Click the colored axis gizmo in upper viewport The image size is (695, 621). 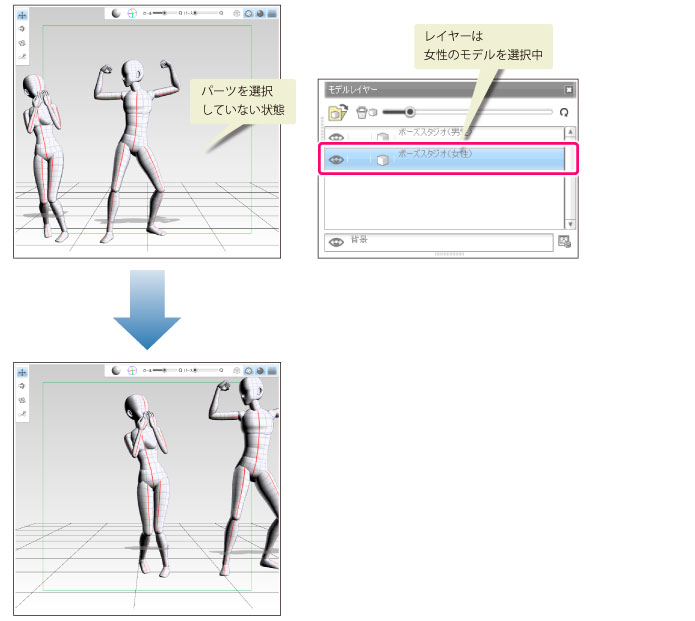pyautogui.click(x=132, y=14)
